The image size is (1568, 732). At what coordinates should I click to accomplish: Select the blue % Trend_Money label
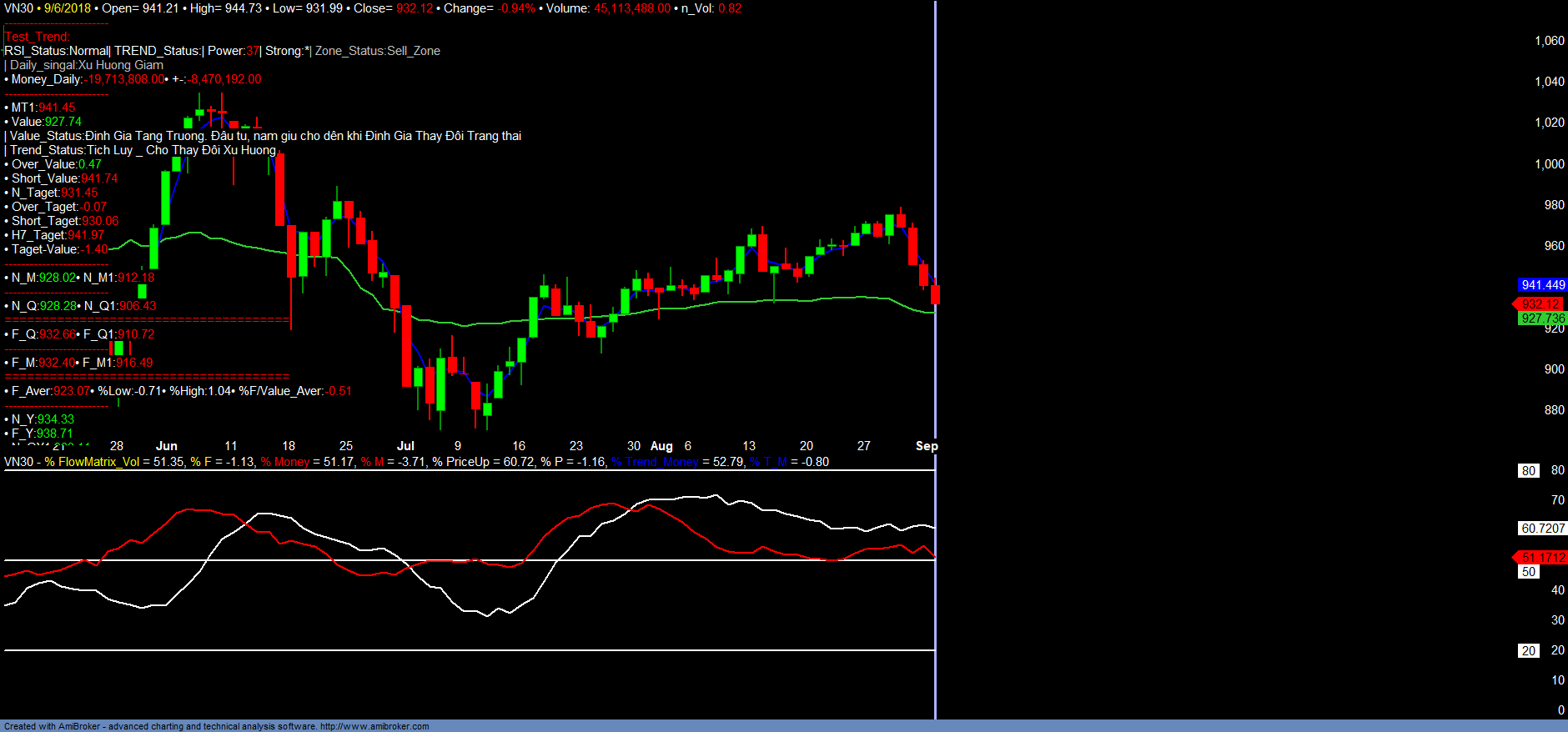coord(655,462)
